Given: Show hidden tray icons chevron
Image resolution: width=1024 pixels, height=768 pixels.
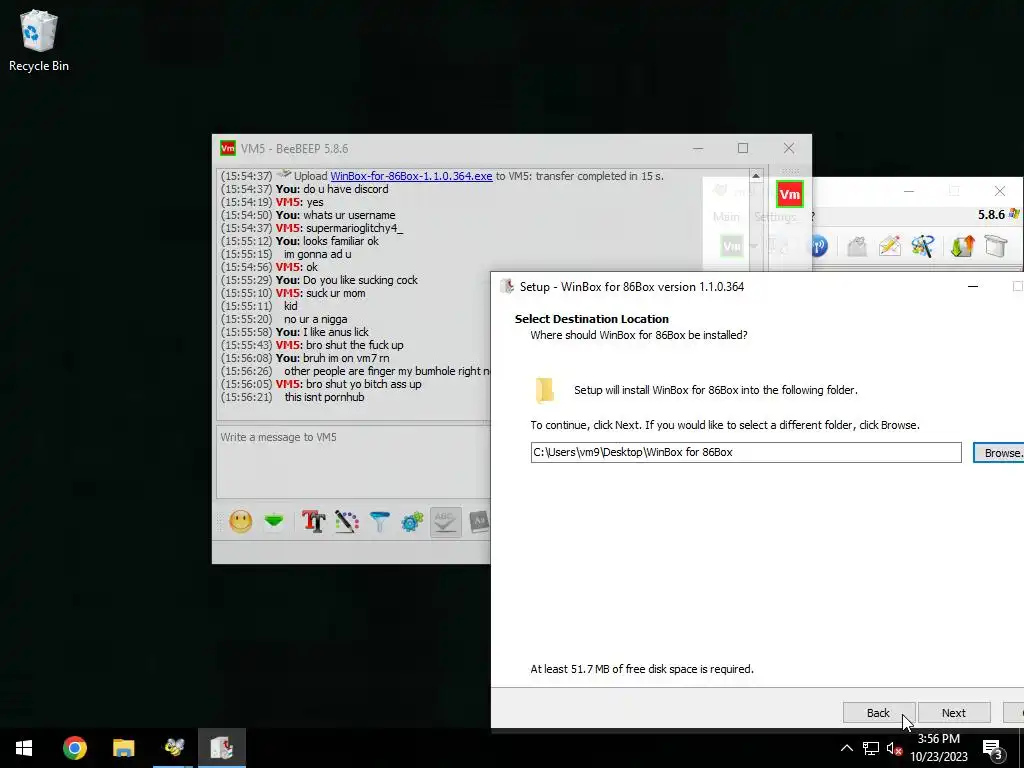Looking at the screenshot, I should (846, 748).
